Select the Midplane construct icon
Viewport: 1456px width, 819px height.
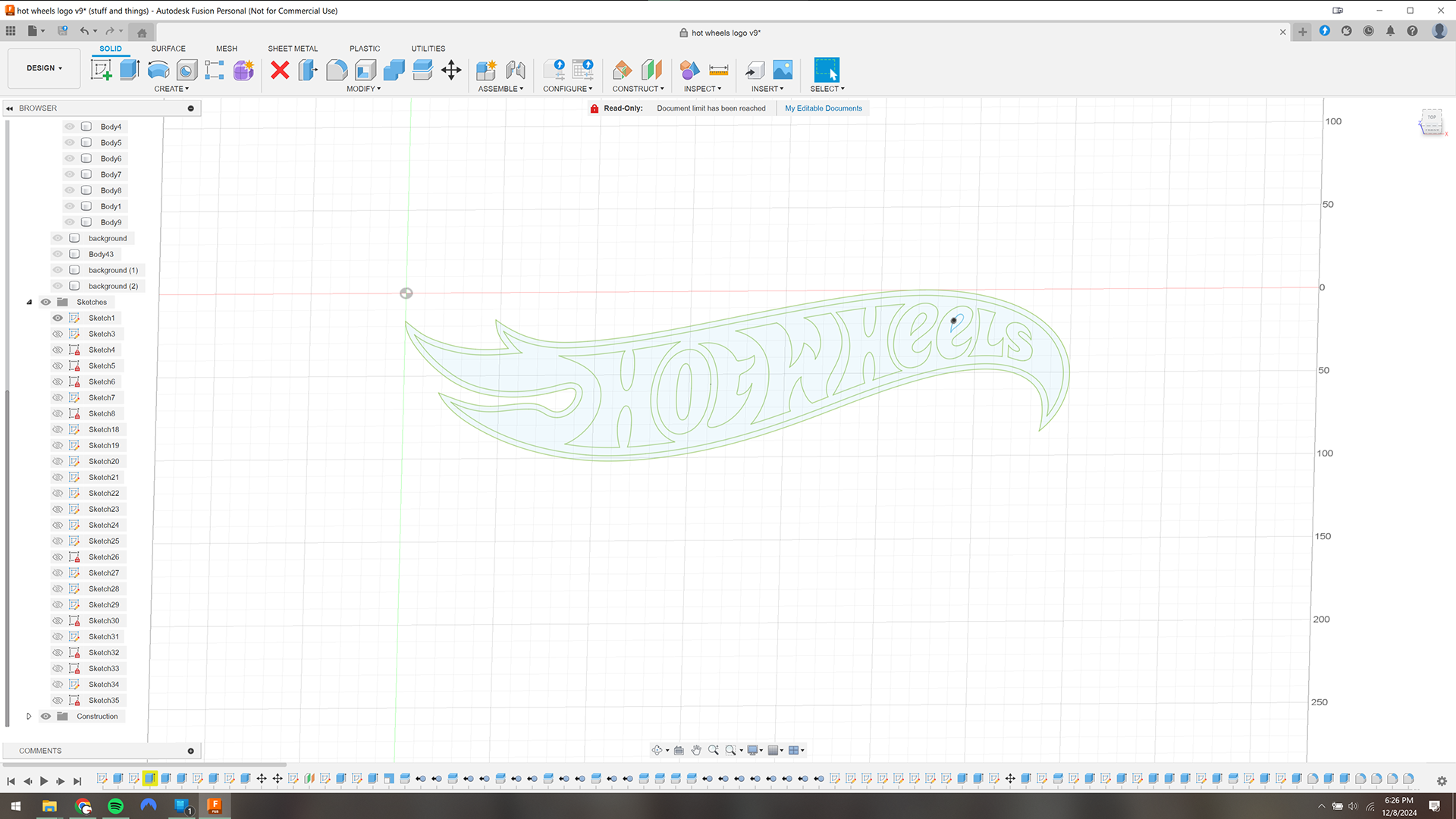[x=651, y=70]
